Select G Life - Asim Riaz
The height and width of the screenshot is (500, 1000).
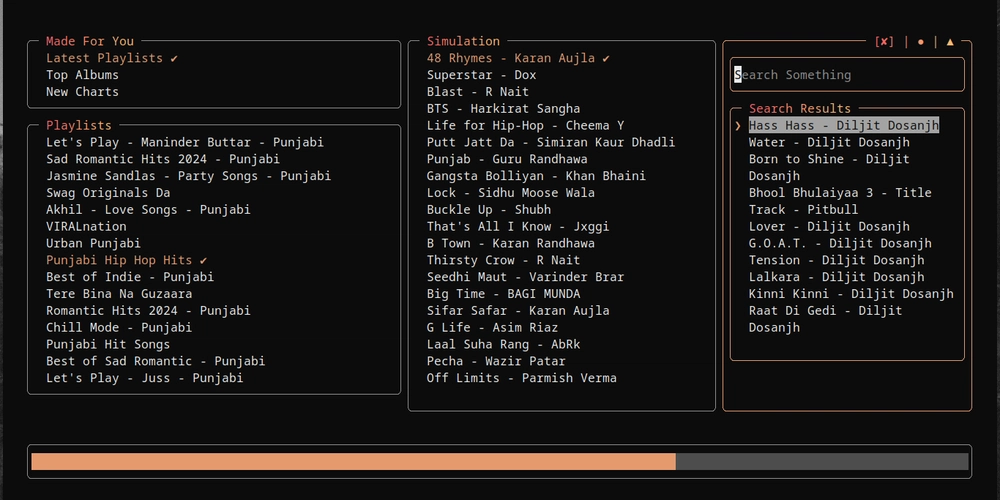click(492, 327)
